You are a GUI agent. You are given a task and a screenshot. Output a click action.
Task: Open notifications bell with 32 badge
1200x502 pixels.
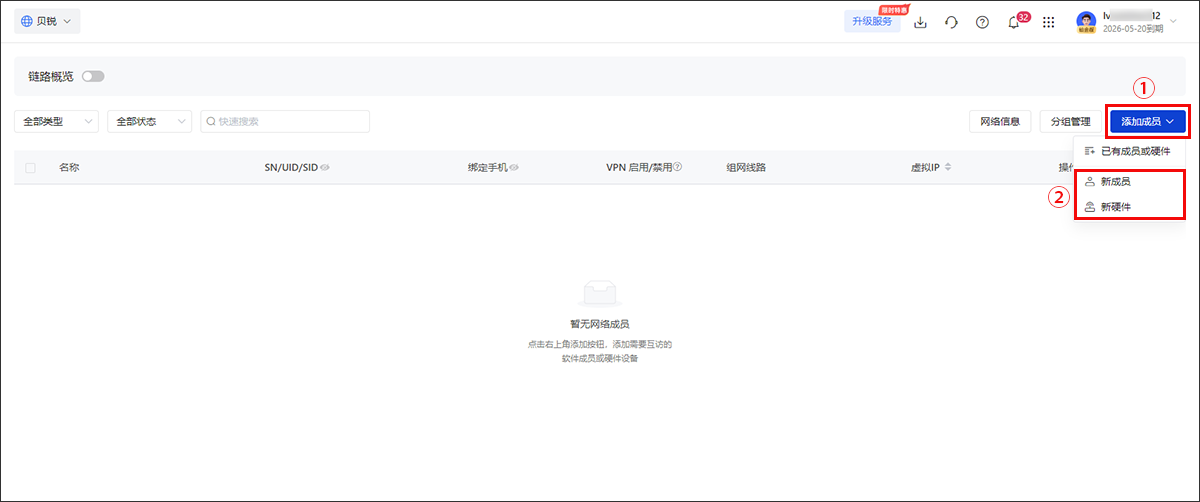pos(1014,22)
